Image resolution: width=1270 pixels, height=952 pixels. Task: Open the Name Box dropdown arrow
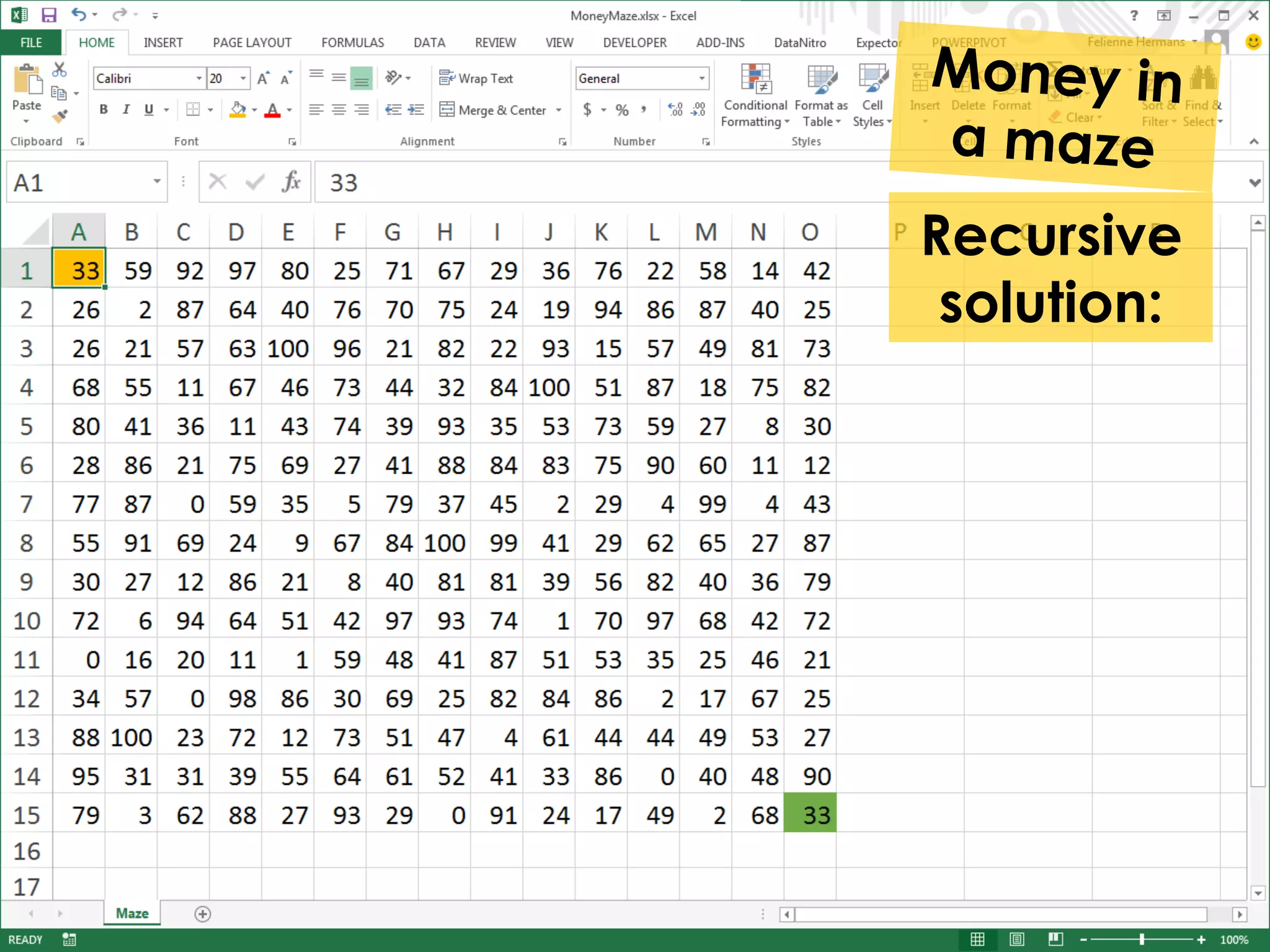point(157,182)
